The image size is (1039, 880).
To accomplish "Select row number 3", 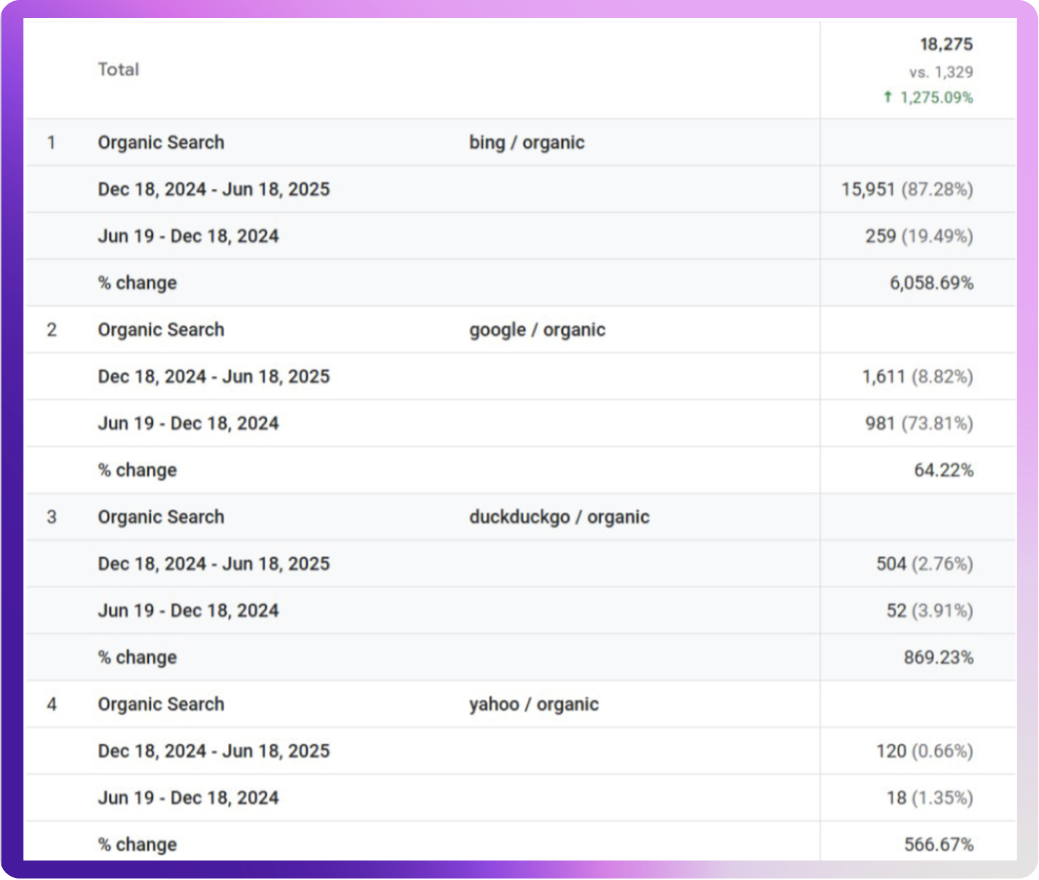I will [52, 517].
